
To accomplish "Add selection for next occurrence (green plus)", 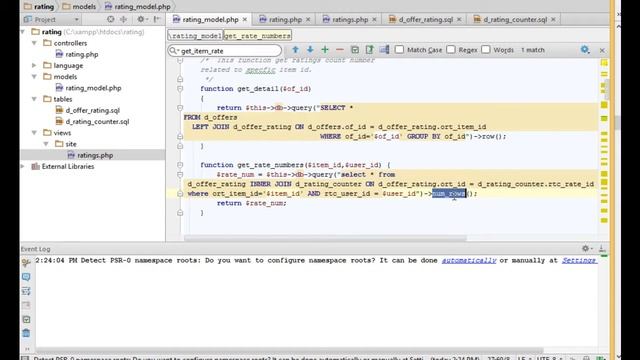I will click(x=325, y=50).
